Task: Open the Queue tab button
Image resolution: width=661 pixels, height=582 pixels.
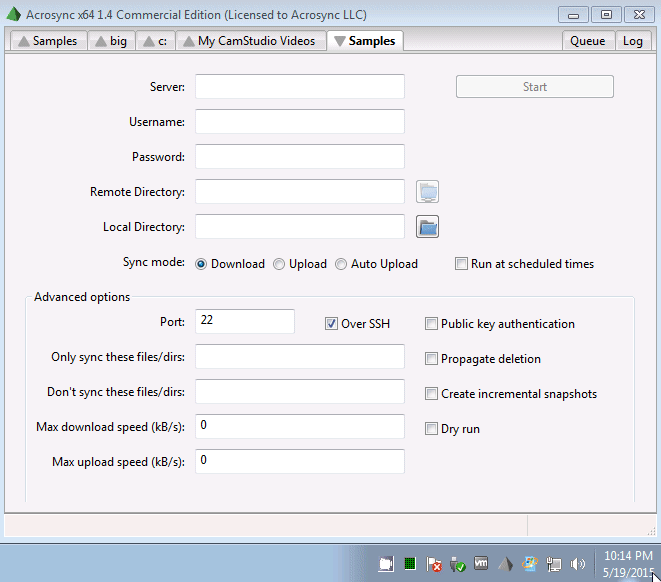Action: pos(588,41)
